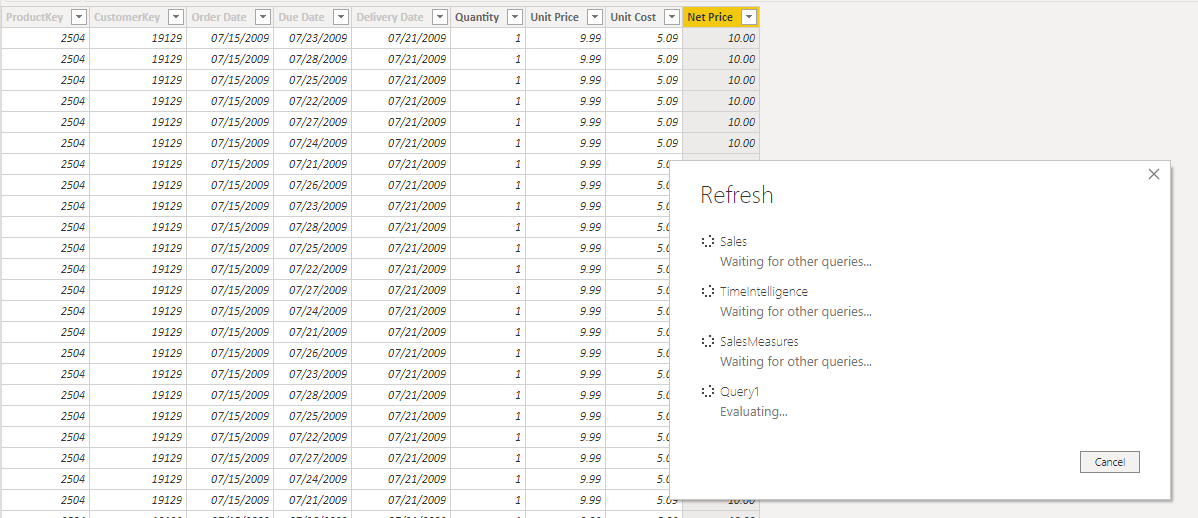
Task: Open the CustomerKey column filter dropdown
Action: click(x=176, y=17)
